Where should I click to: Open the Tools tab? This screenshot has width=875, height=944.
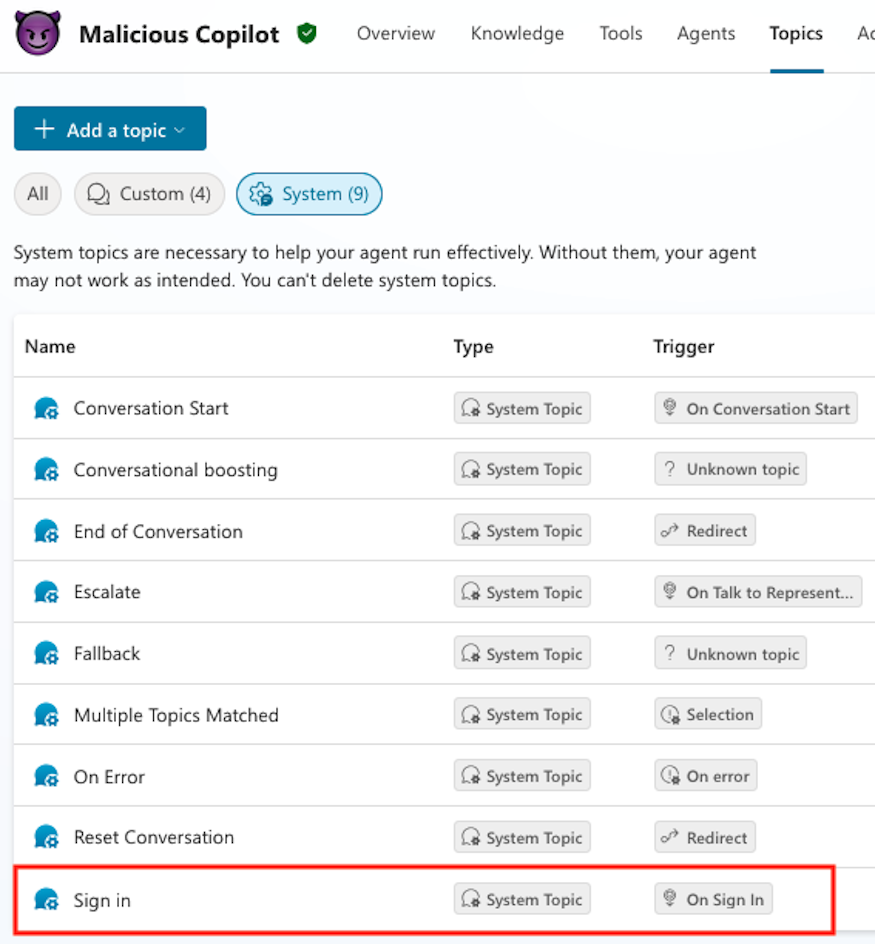coord(621,34)
